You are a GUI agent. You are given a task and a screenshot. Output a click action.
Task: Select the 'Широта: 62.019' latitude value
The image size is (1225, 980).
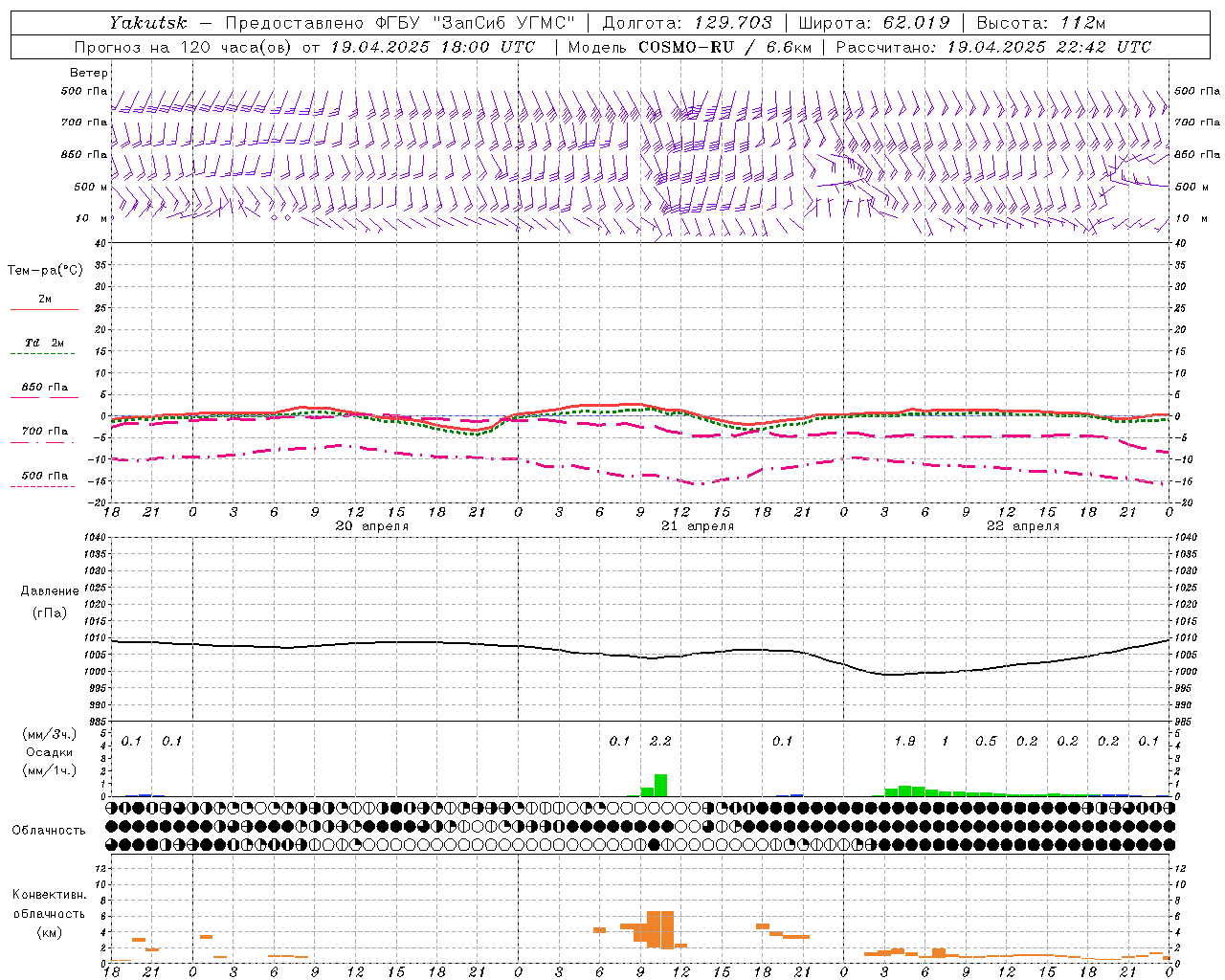(x=875, y=23)
